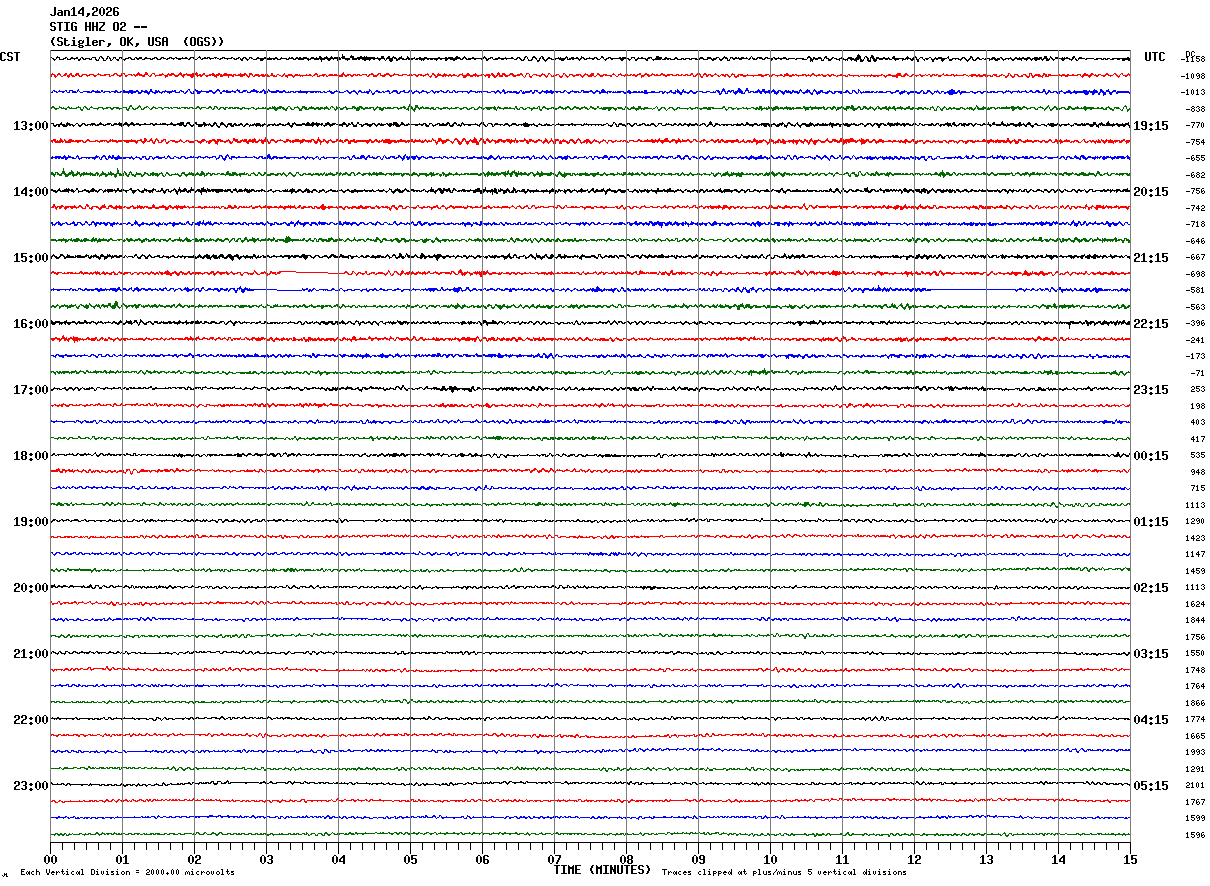Select the 16:00 CST time label
The image size is (1210, 886).
(30, 324)
